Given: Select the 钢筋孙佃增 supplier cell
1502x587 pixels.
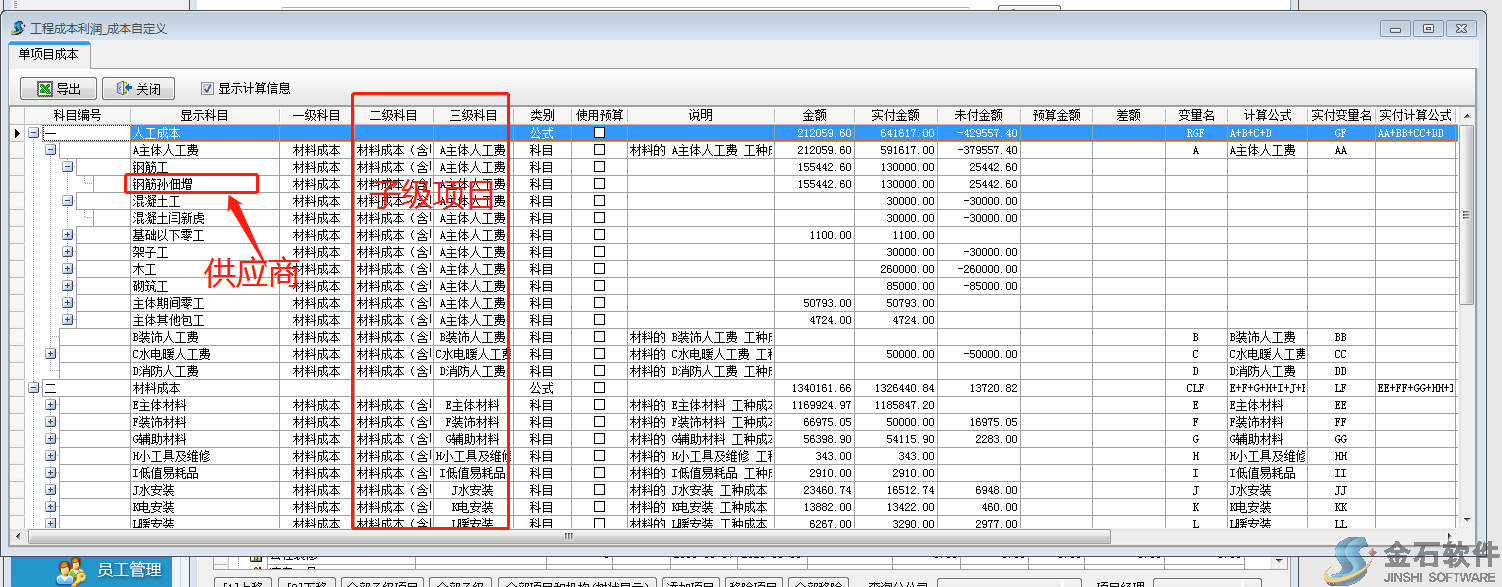Looking at the screenshot, I should pos(190,184).
